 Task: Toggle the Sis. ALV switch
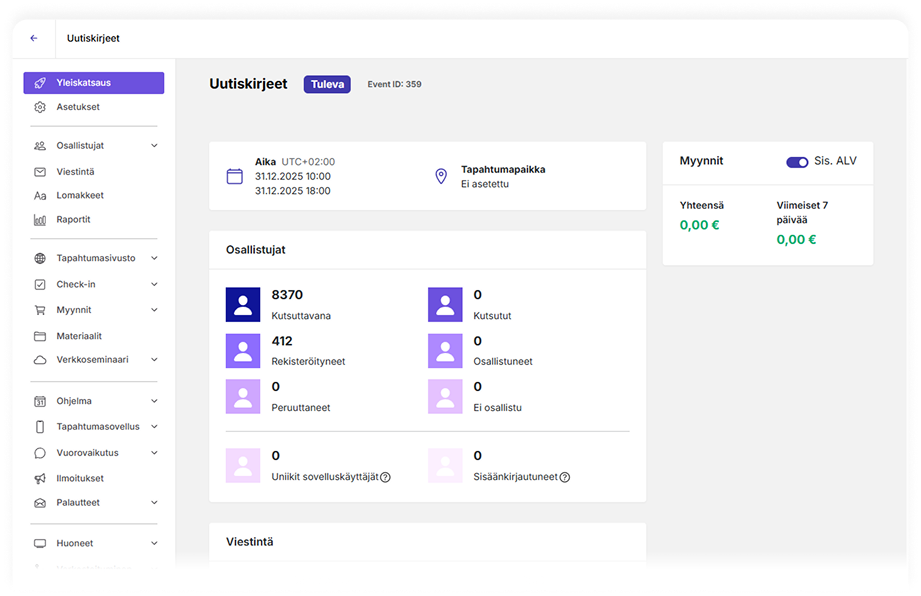pos(797,161)
